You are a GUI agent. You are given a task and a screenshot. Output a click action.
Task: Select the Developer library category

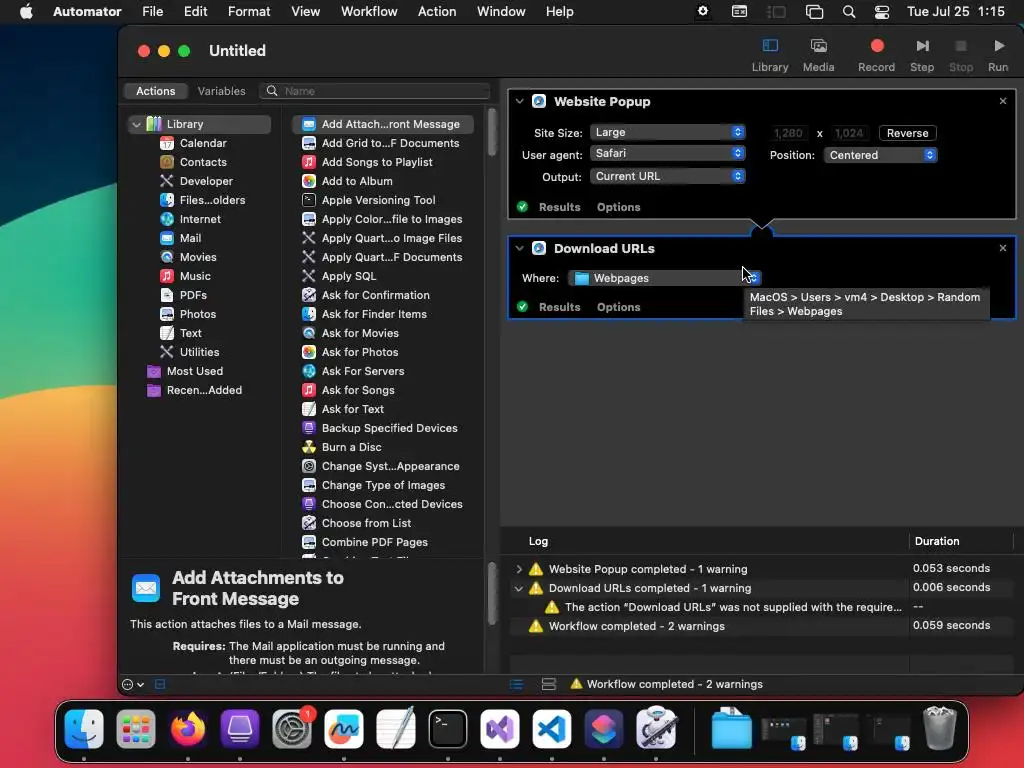click(206, 181)
